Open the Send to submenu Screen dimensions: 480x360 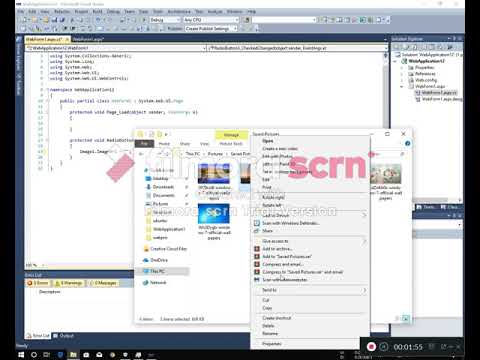pos(310,290)
